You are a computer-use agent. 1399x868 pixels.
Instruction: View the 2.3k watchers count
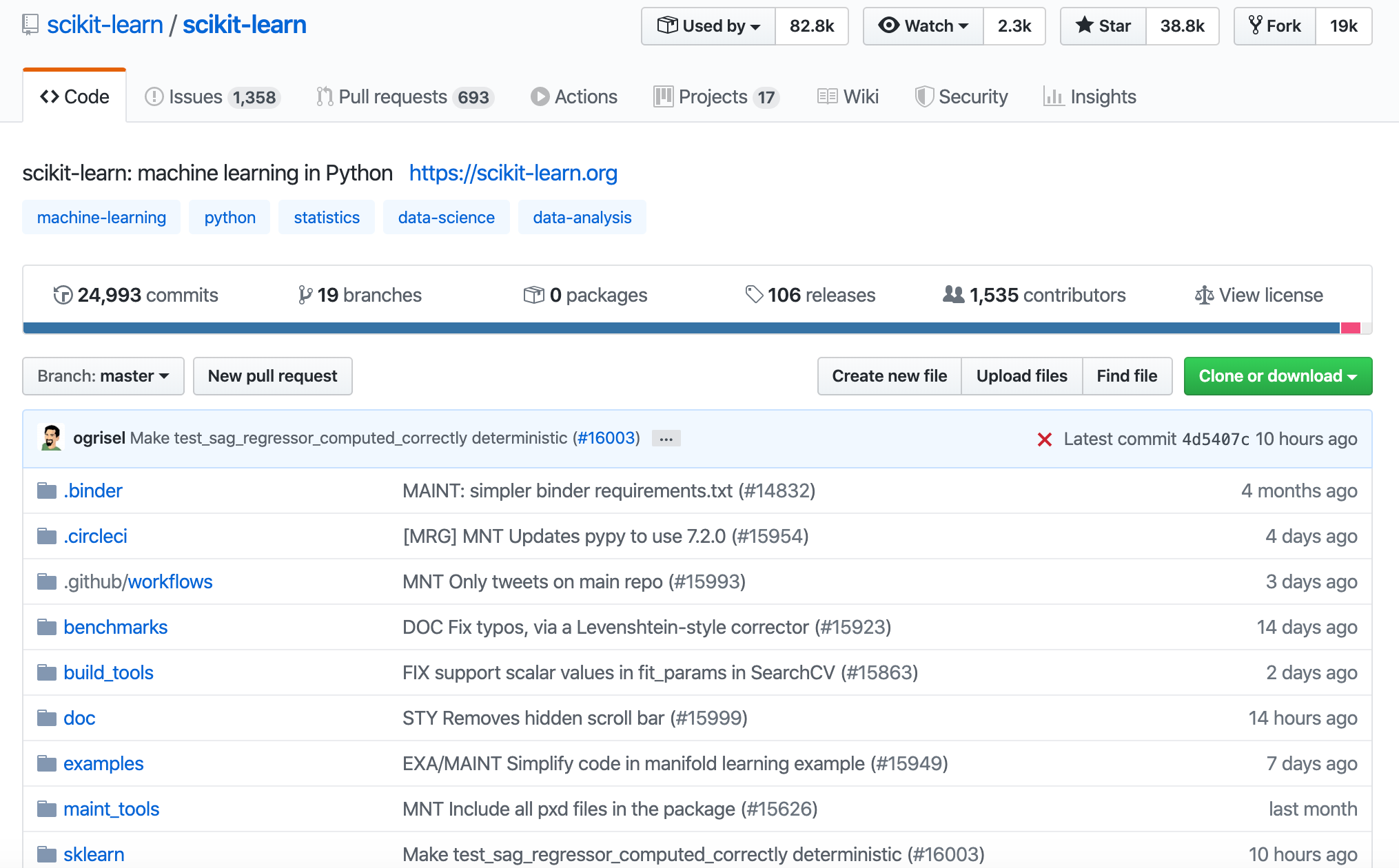tap(1014, 26)
